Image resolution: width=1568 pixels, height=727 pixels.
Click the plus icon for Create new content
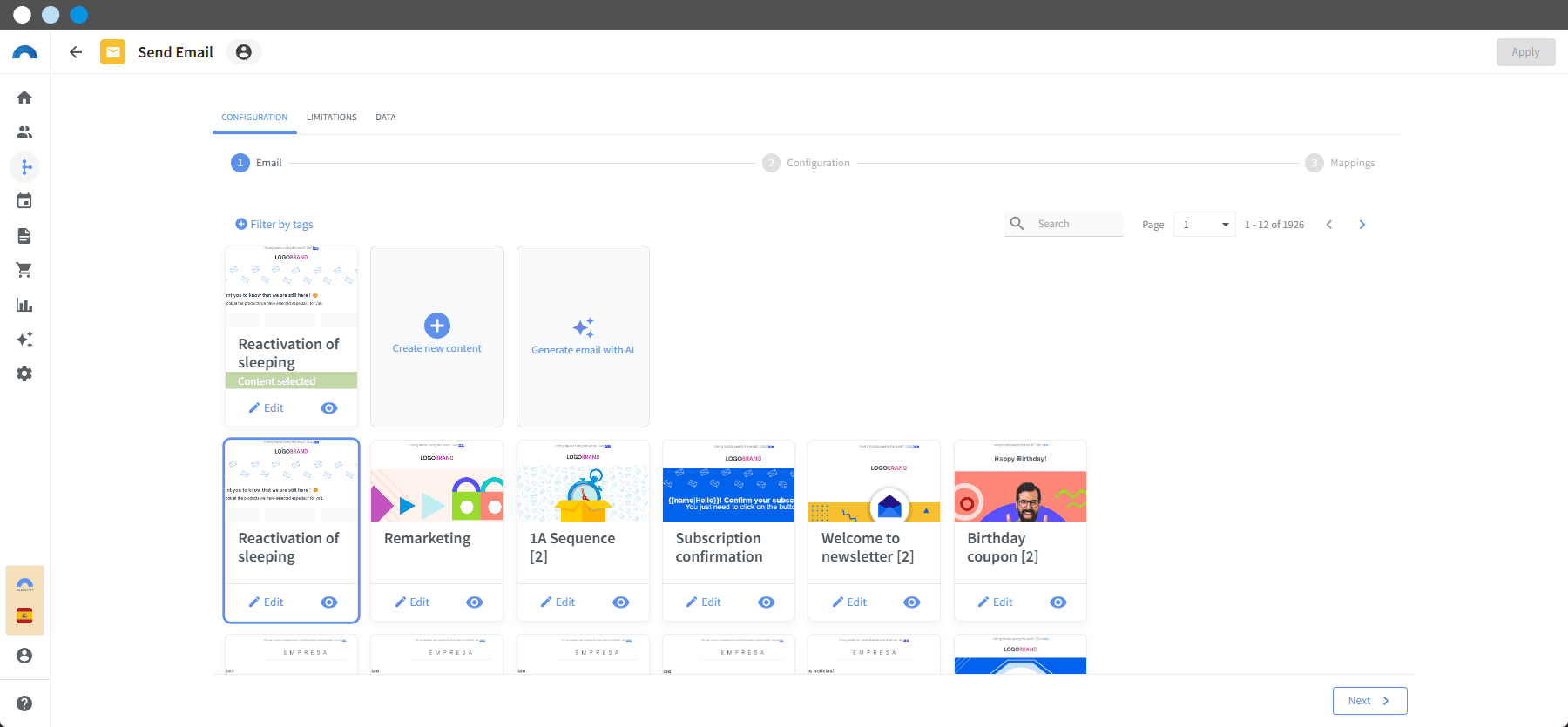coord(437,326)
